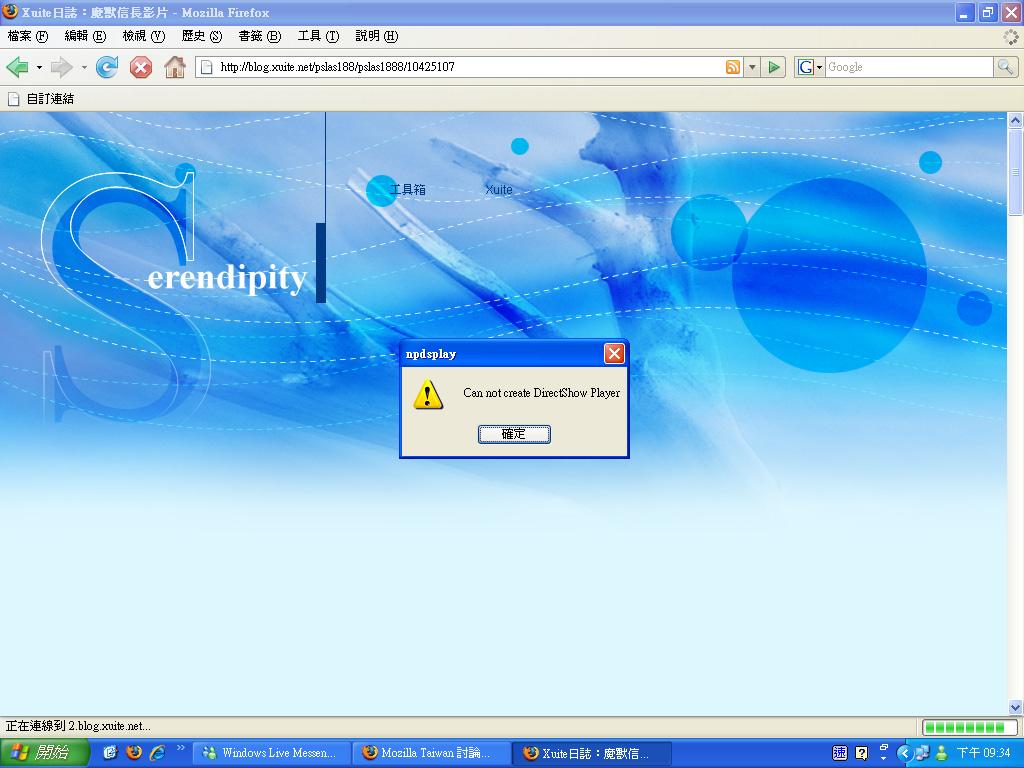
Task: Click the taskbar clock 下午 09:34
Action: [x=984, y=753]
